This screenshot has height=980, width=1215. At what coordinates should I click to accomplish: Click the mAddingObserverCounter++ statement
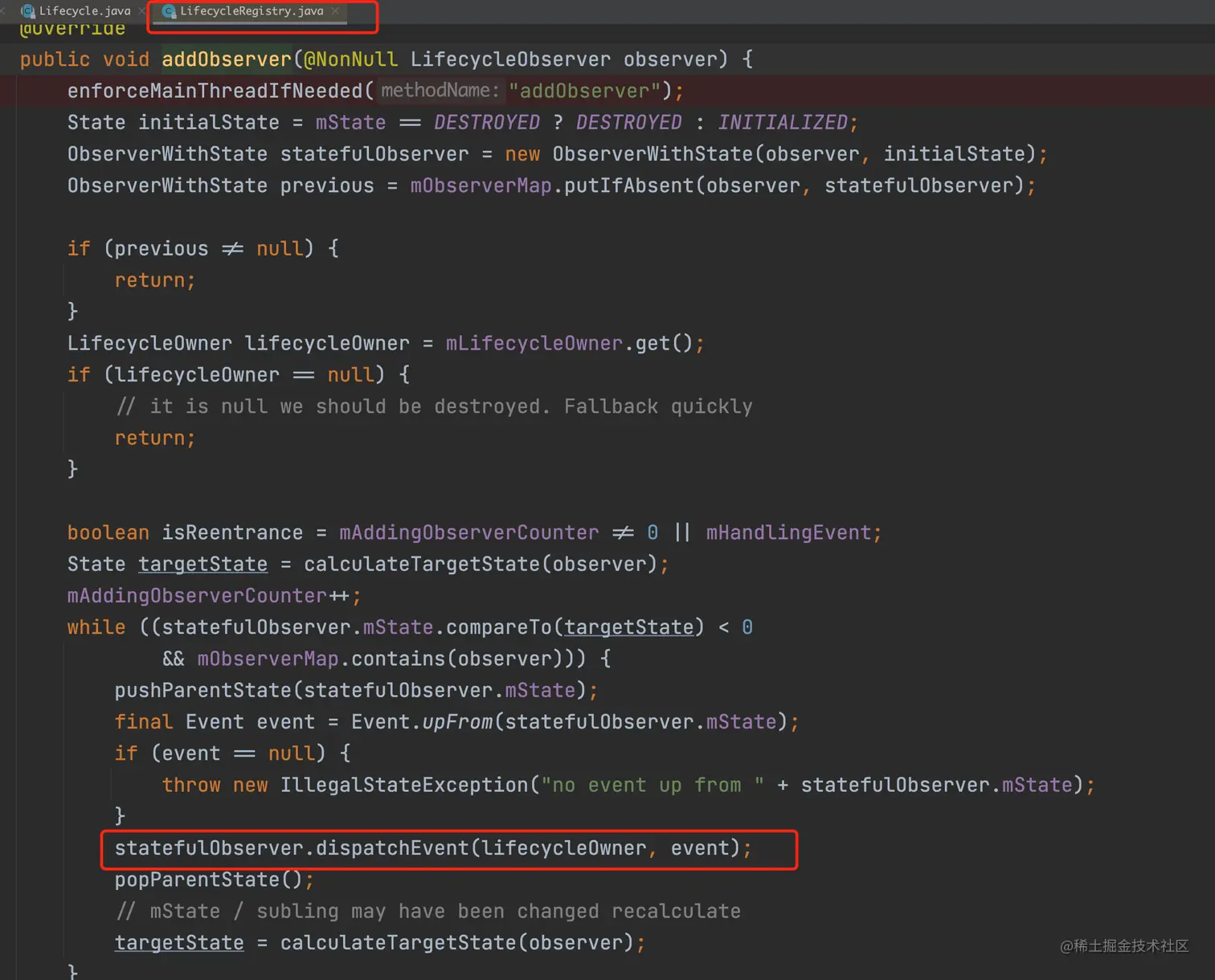(215, 595)
